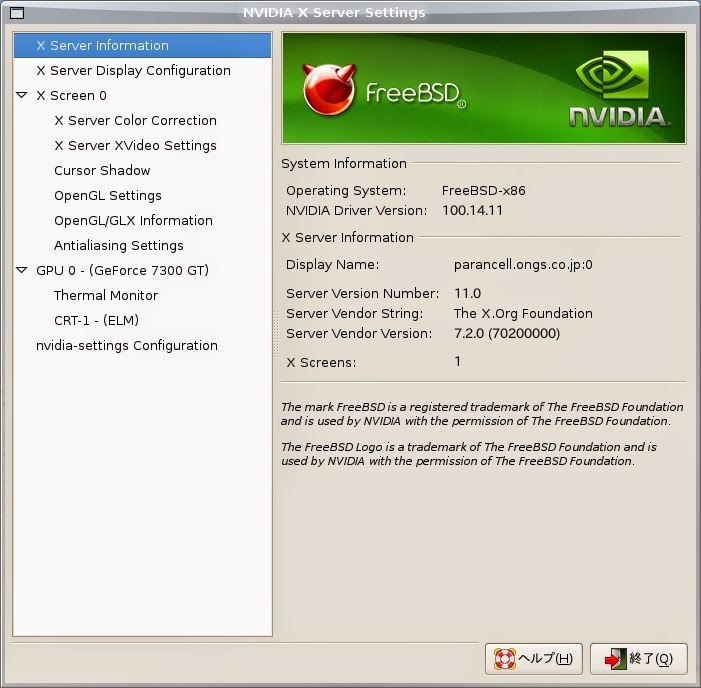This screenshot has width=701, height=688.
Task: Select X Server Information in sidebar
Action: 142,45
